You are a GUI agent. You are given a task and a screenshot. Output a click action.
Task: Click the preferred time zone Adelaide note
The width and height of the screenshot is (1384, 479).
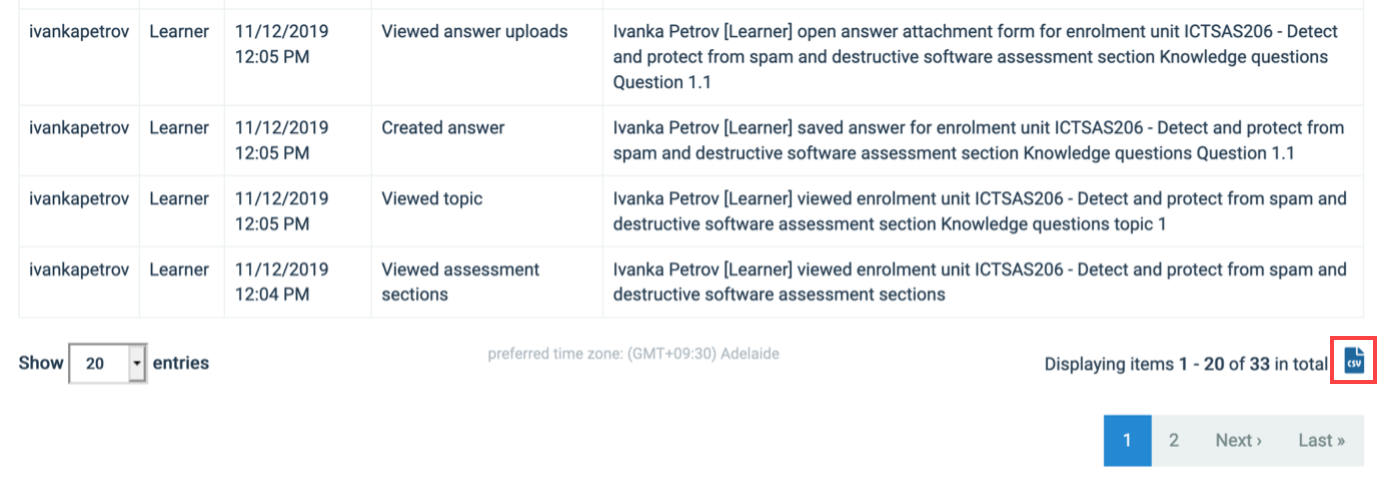click(x=633, y=353)
